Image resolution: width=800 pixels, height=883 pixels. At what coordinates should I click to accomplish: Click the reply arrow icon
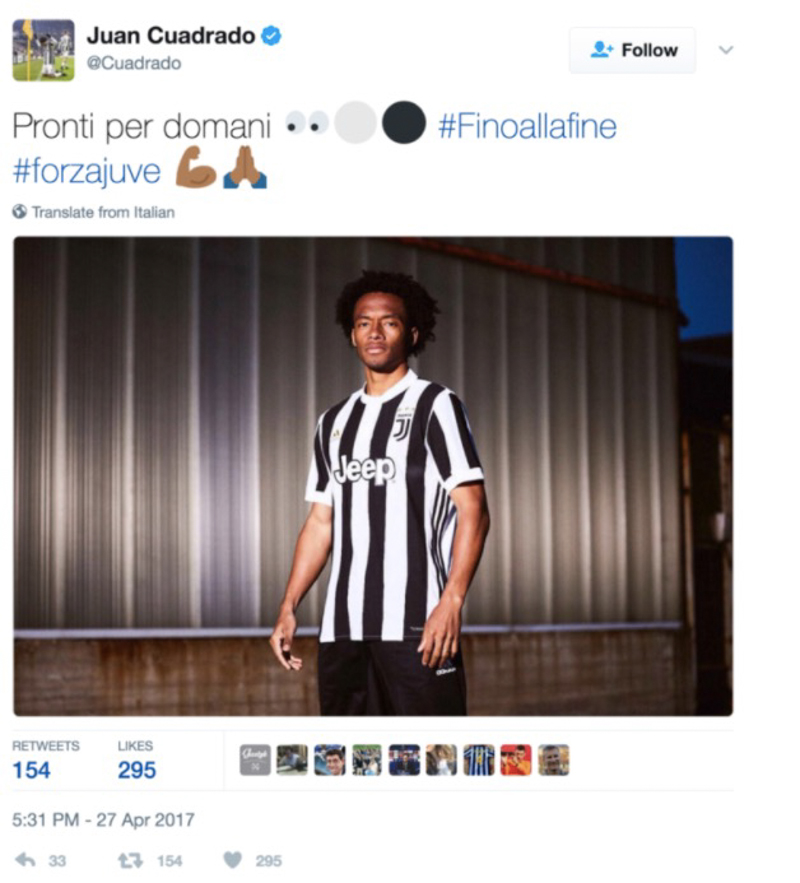click(x=25, y=860)
